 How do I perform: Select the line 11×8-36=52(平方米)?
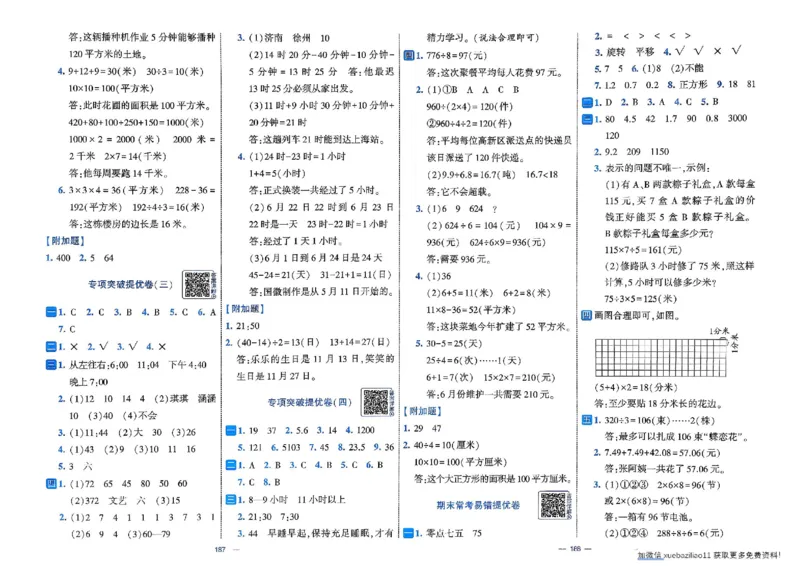471,310
